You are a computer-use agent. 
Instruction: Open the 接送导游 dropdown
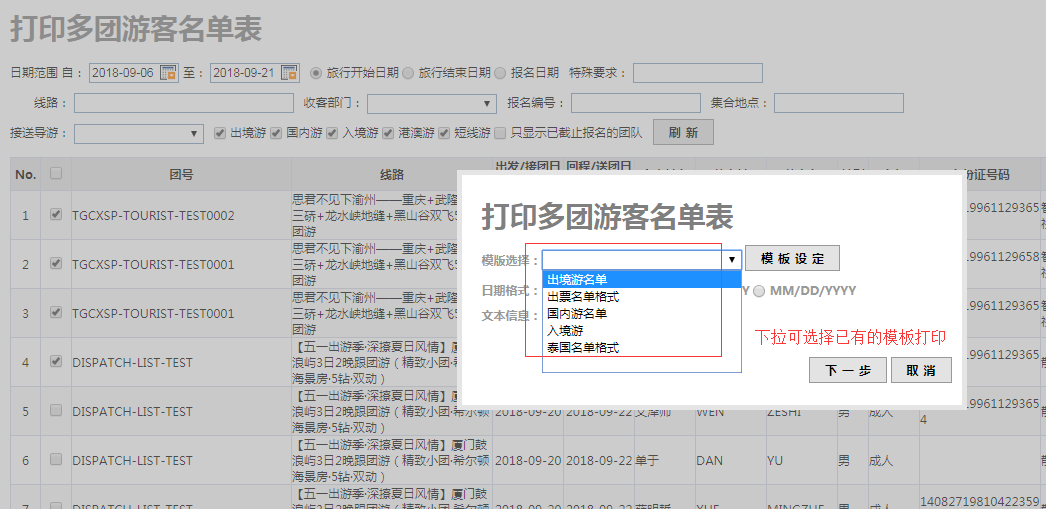[x=139, y=133]
